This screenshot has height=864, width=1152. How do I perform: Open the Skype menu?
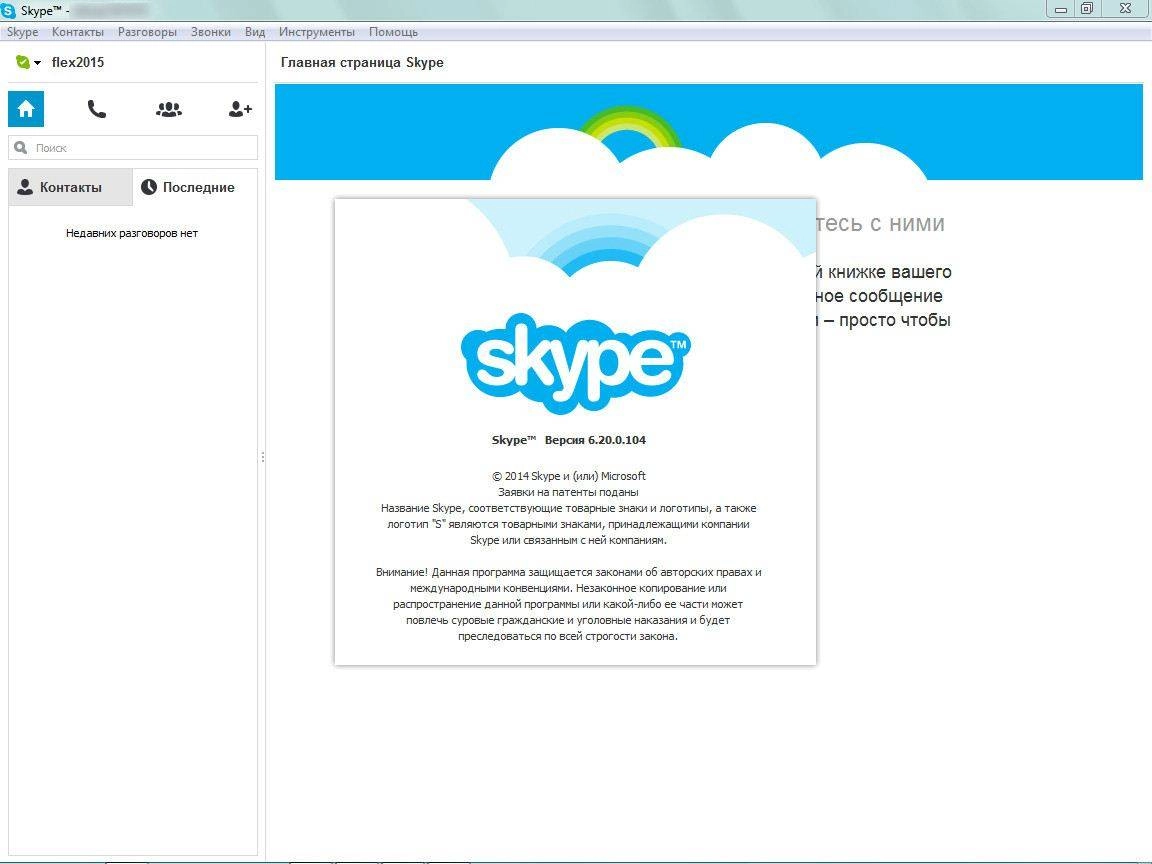pos(23,32)
